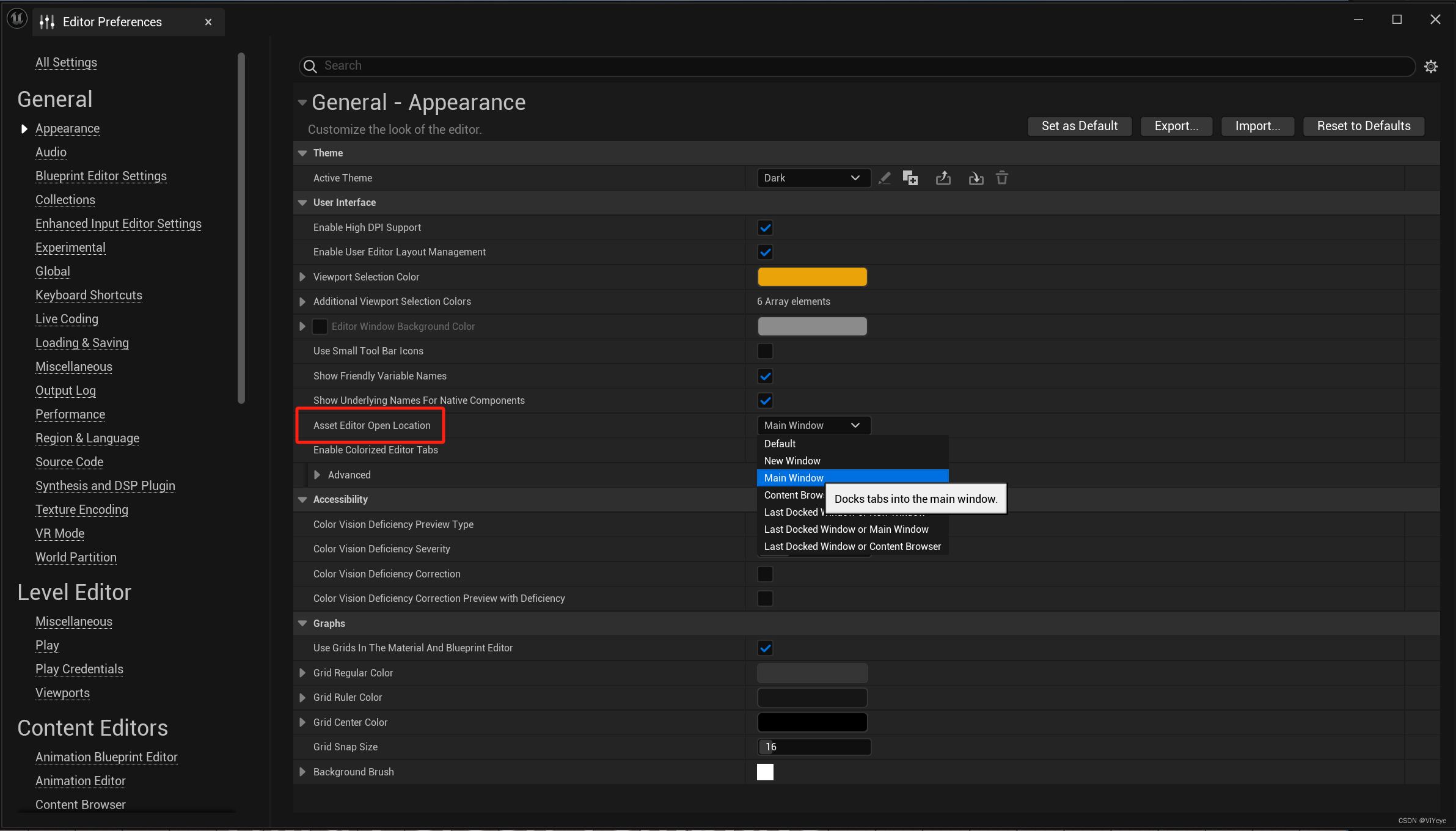Click the import theme icon
Screen dimensions: 1456x831
(976, 178)
